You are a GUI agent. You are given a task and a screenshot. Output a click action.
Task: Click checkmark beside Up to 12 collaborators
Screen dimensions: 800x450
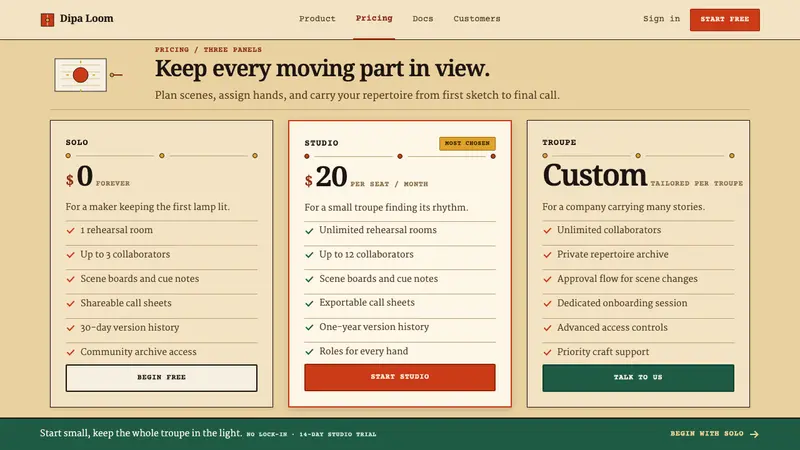309,255
